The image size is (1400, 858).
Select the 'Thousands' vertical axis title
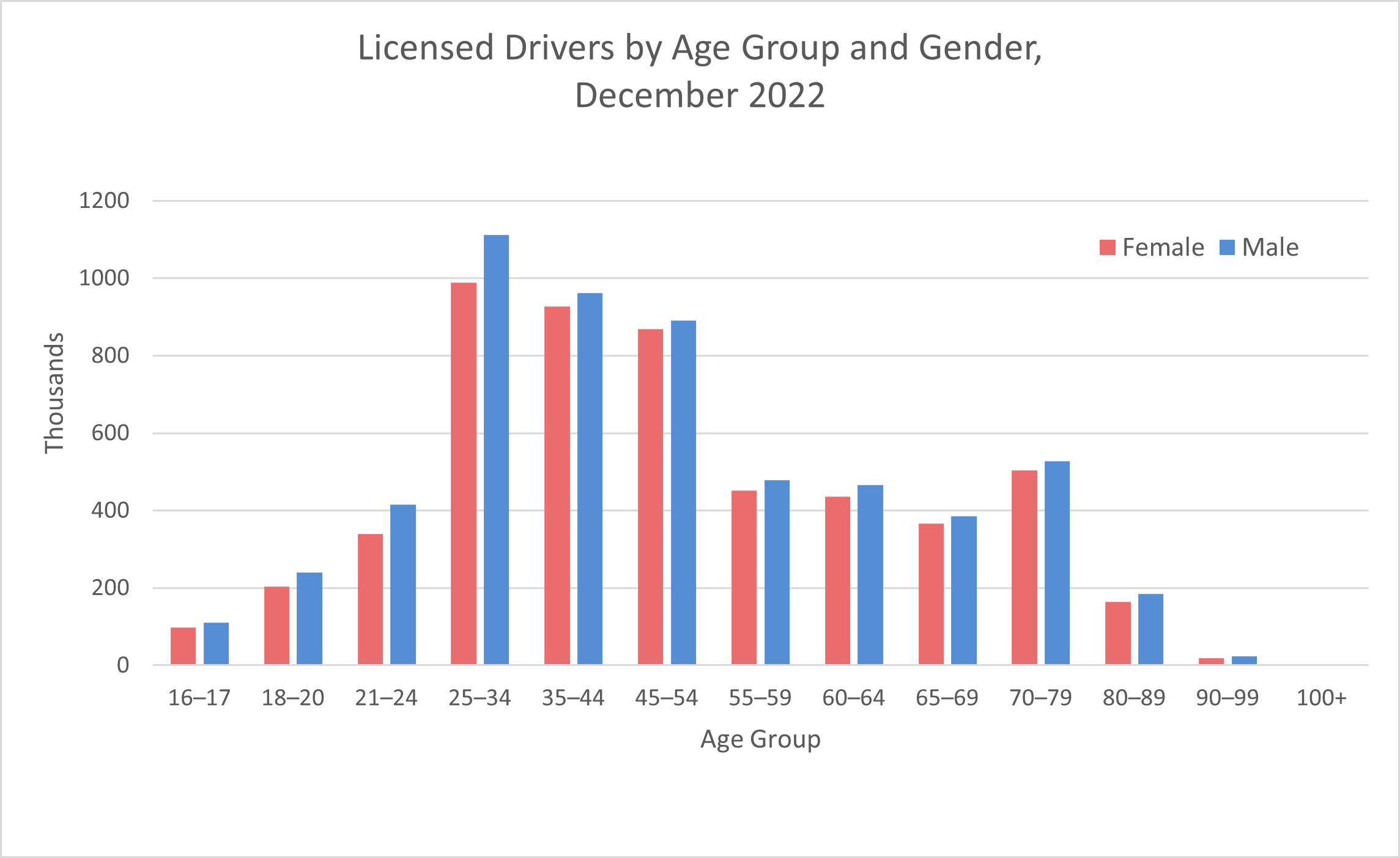[x=54, y=393]
